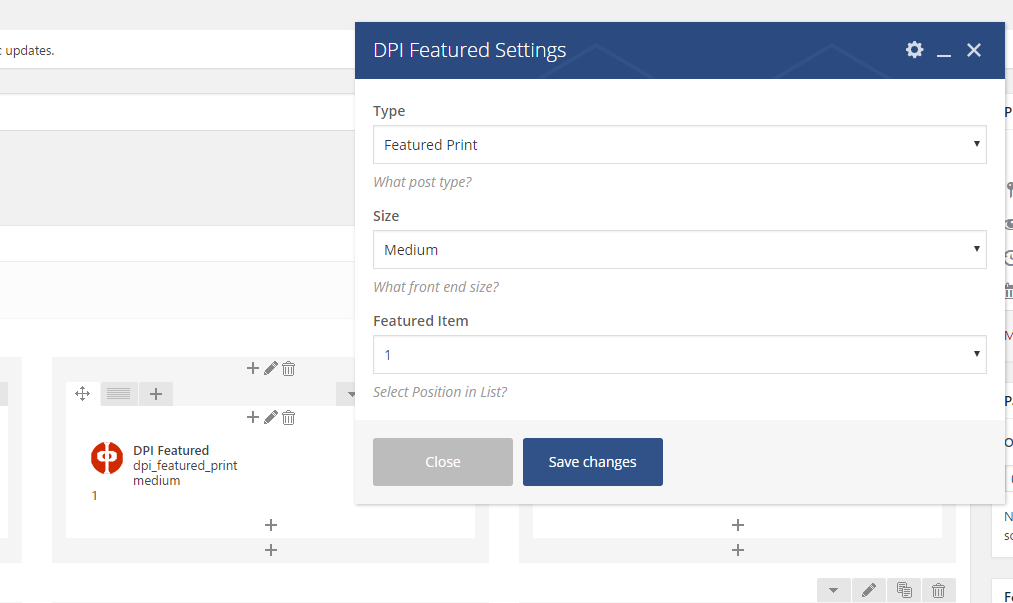Click the trash icon in the bottom-right toolbar
Image resolution: width=1013 pixels, height=603 pixels.
click(938, 591)
